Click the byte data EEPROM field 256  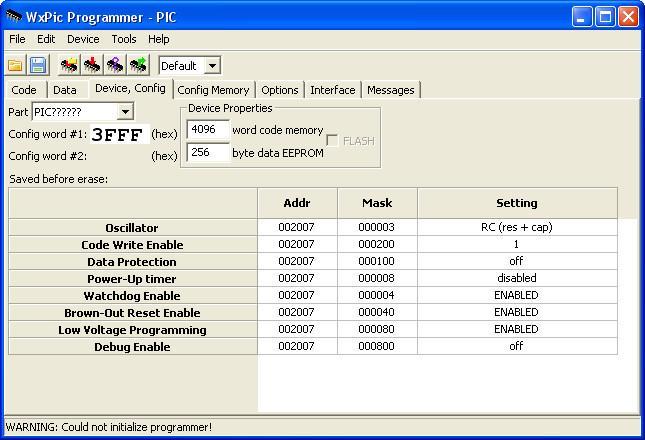coord(208,153)
